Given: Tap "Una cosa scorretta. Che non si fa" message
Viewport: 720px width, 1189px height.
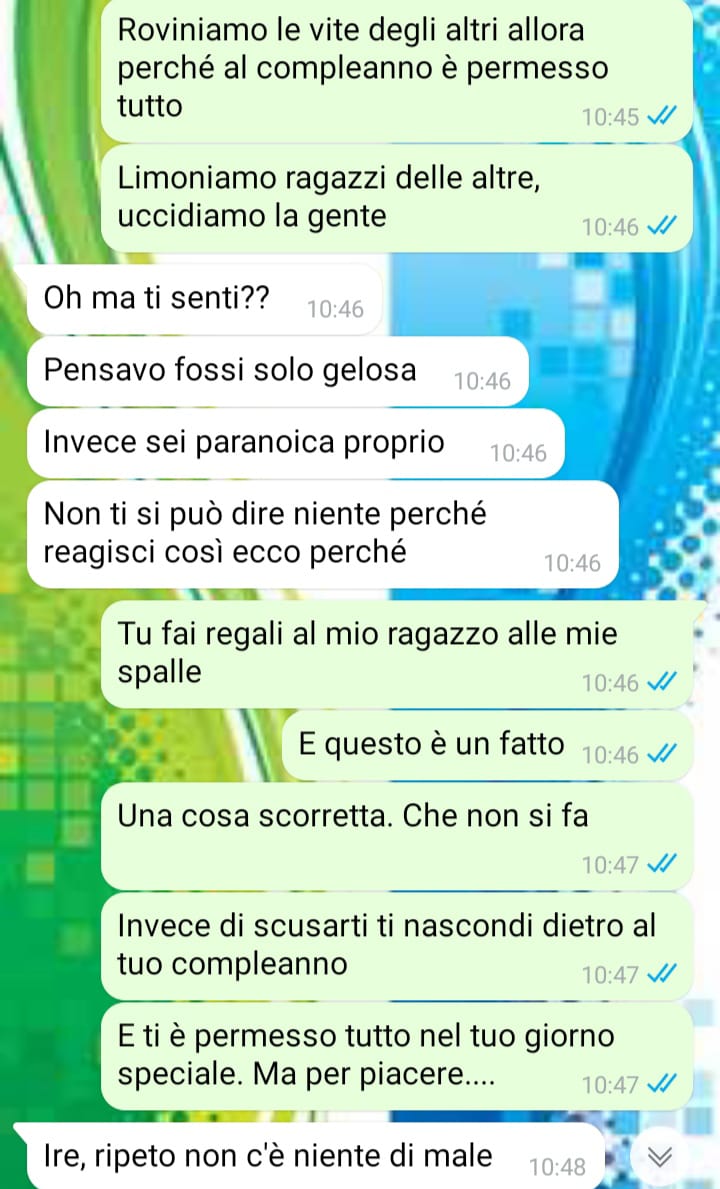Looking at the screenshot, I should click(396, 836).
